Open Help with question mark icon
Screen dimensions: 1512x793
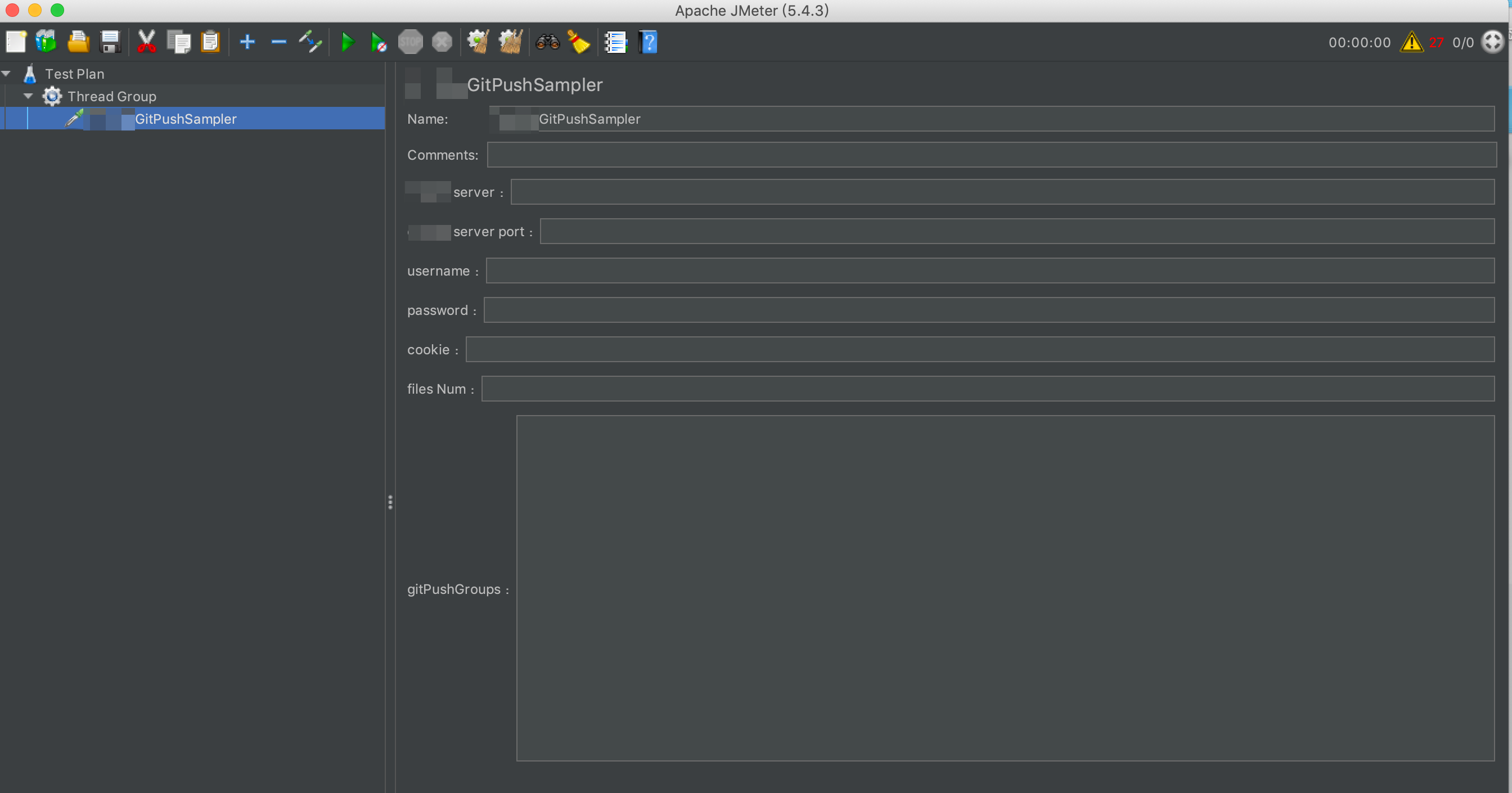(x=648, y=42)
